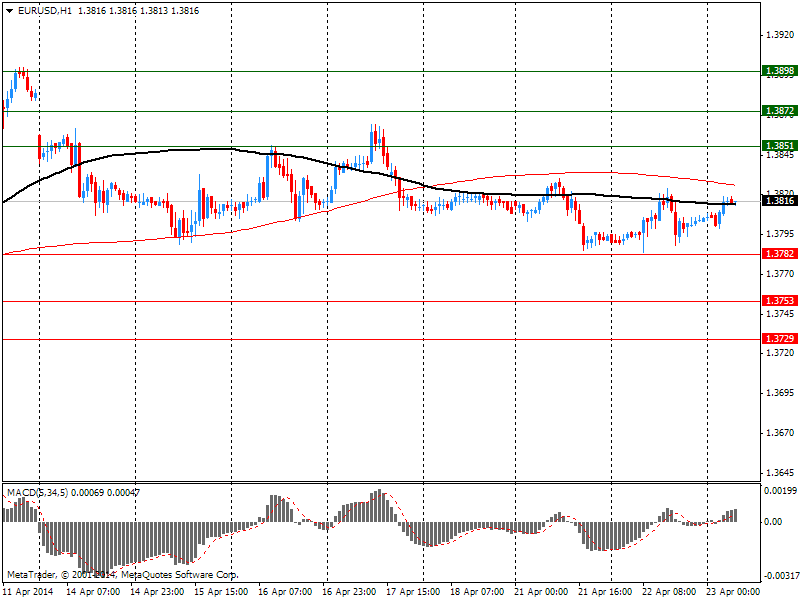Image resolution: width=800 pixels, height=600 pixels.
Task: Select the red 1.3729 price level label
Action: pos(779,339)
